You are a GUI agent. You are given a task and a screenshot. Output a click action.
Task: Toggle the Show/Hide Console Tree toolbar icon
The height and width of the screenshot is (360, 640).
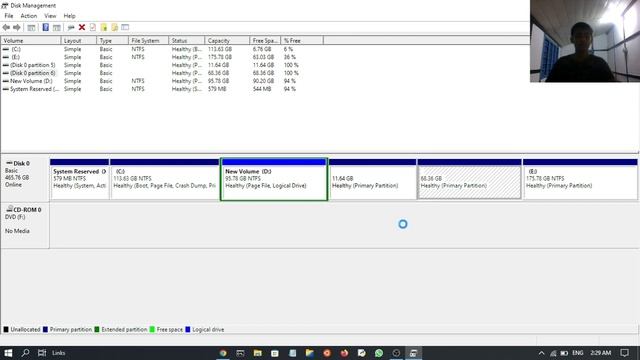[31, 27]
